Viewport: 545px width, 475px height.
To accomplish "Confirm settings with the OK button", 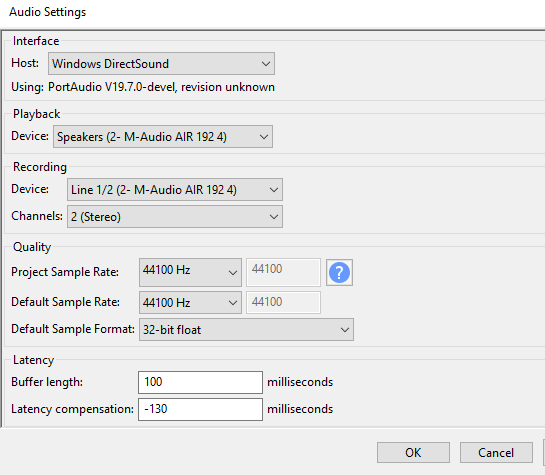I will 413,453.
